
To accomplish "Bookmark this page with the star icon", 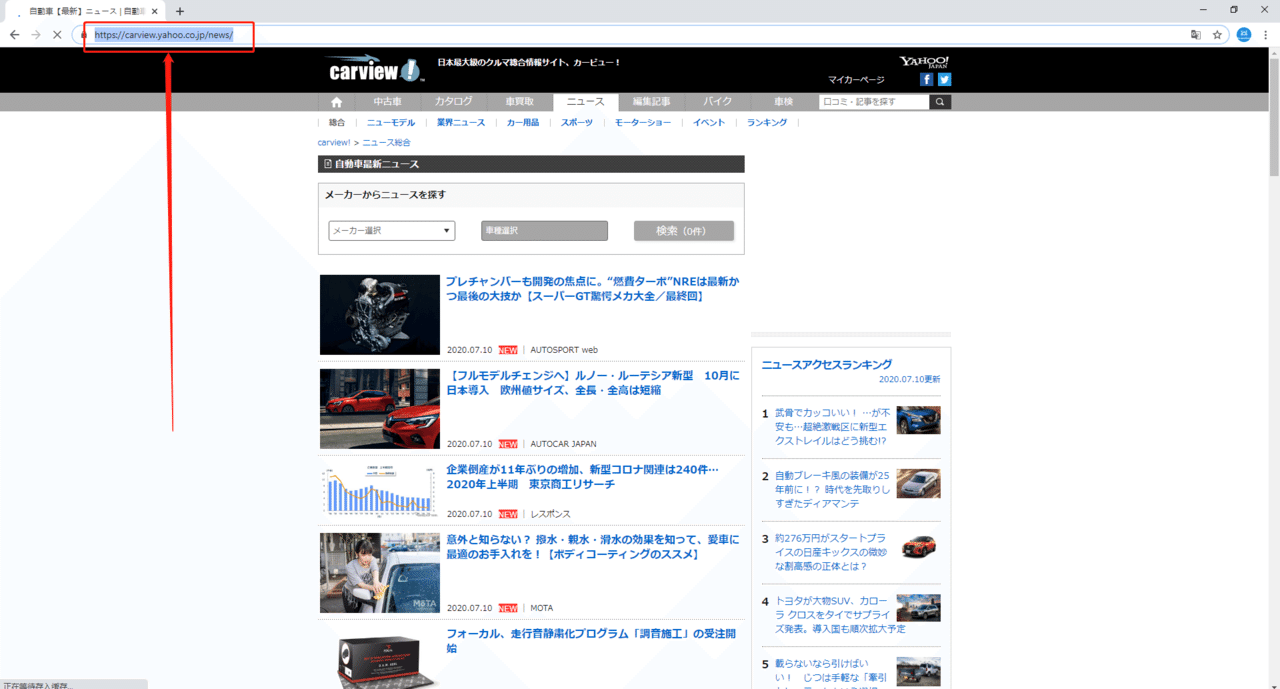I will click(1217, 34).
